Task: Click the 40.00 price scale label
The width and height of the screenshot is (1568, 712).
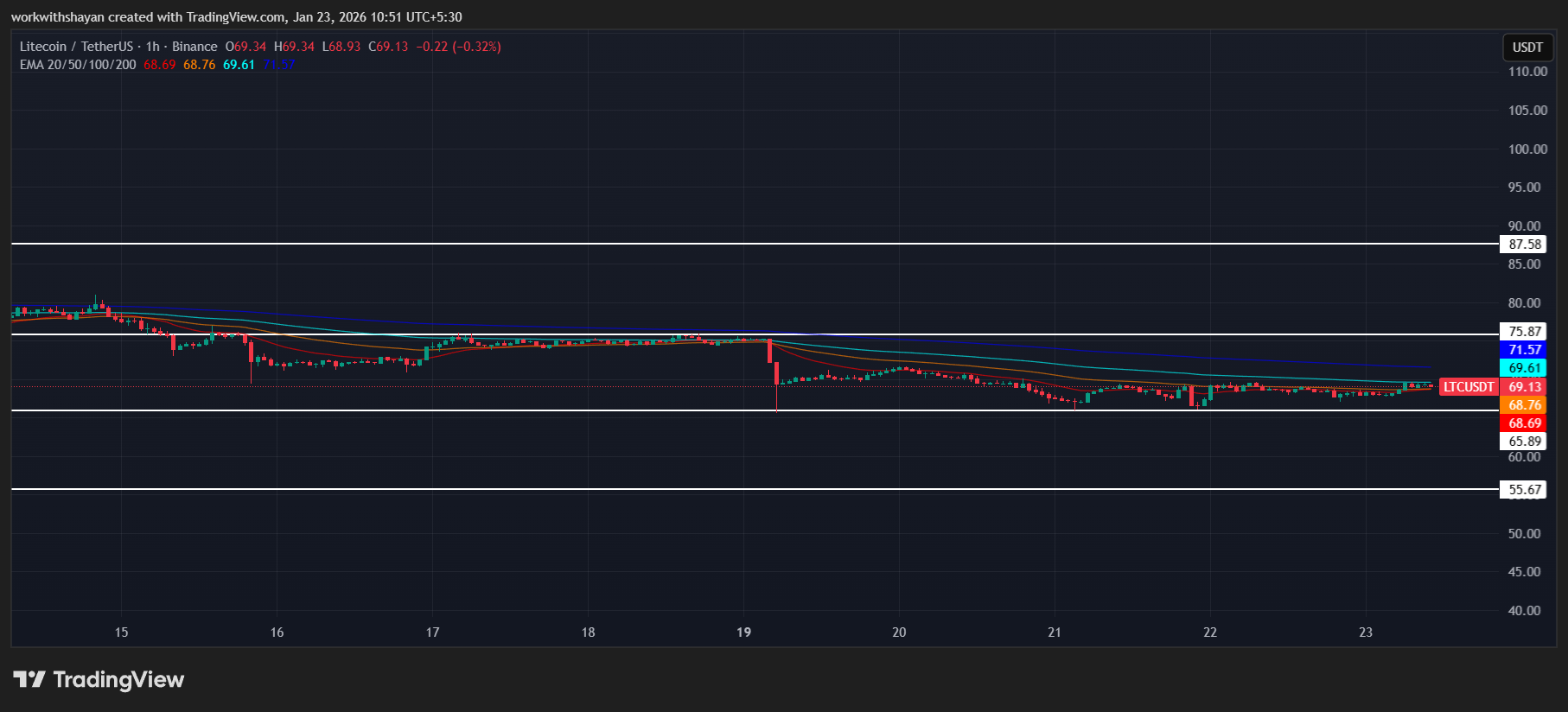Action: 1525,611
